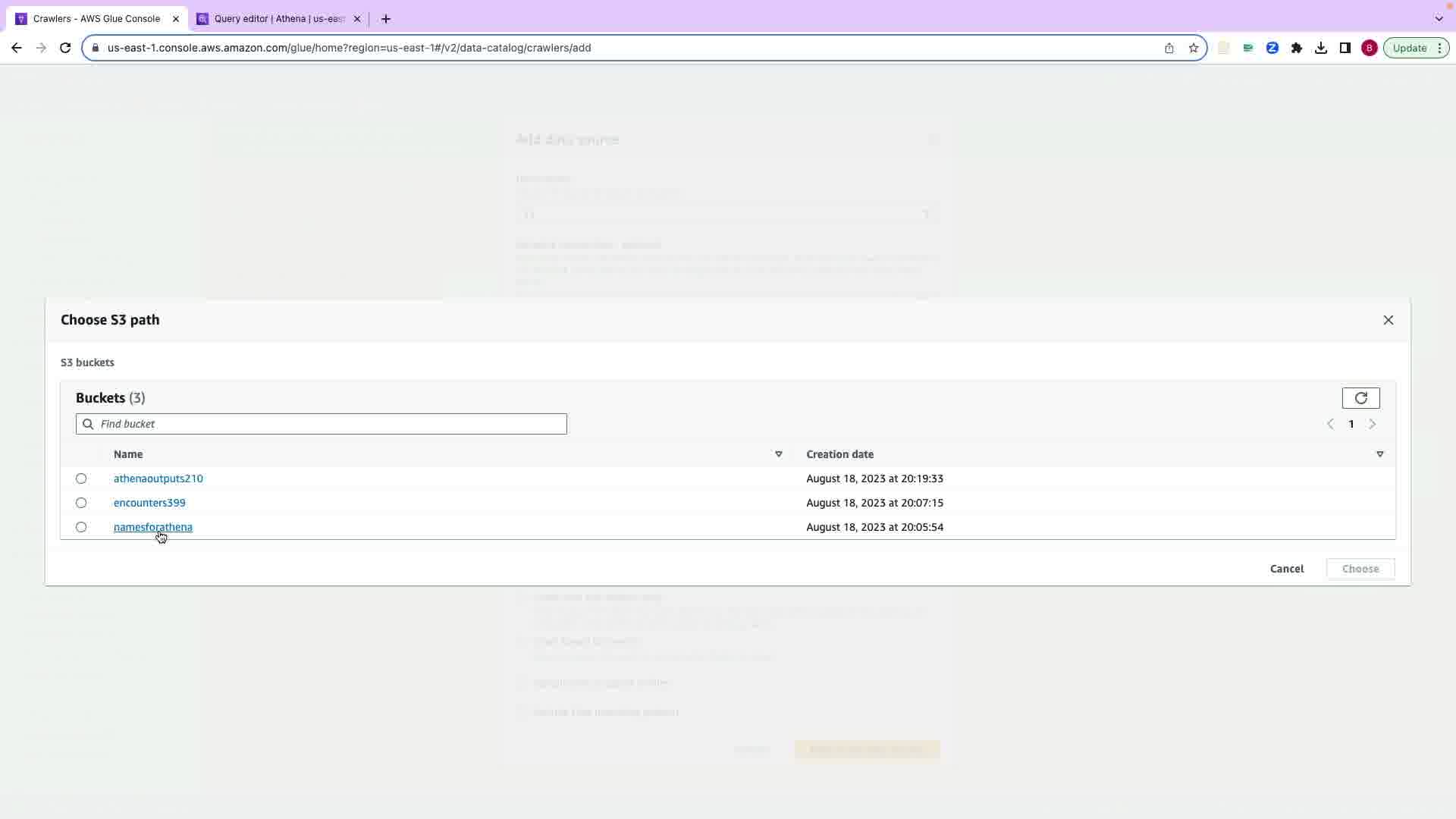Select the namesforathena bucket radio button
The image size is (1456, 819).
(x=81, y=527)
